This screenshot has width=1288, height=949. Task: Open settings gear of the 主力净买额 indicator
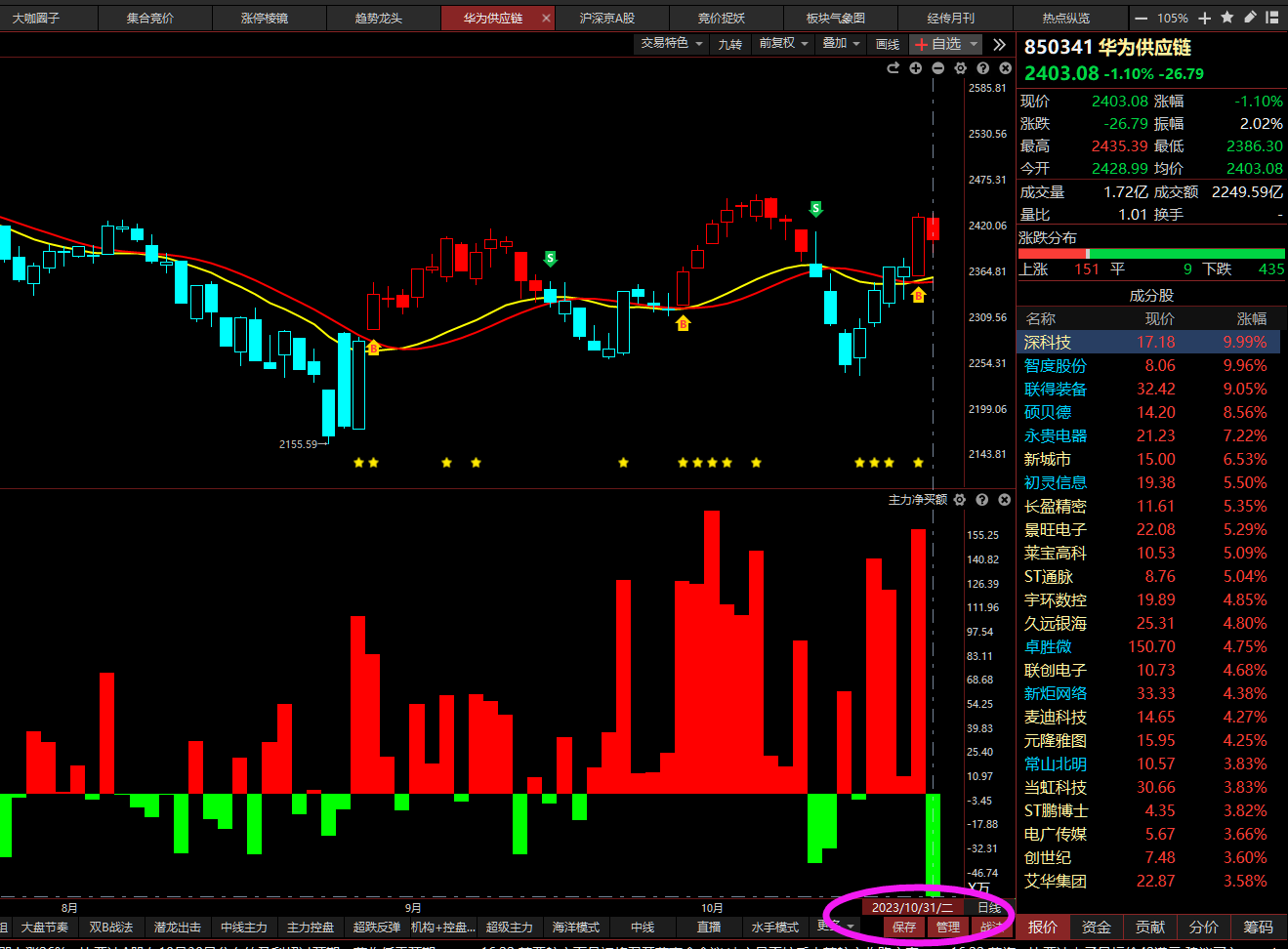pyautogui.click(x=960, y=500)
